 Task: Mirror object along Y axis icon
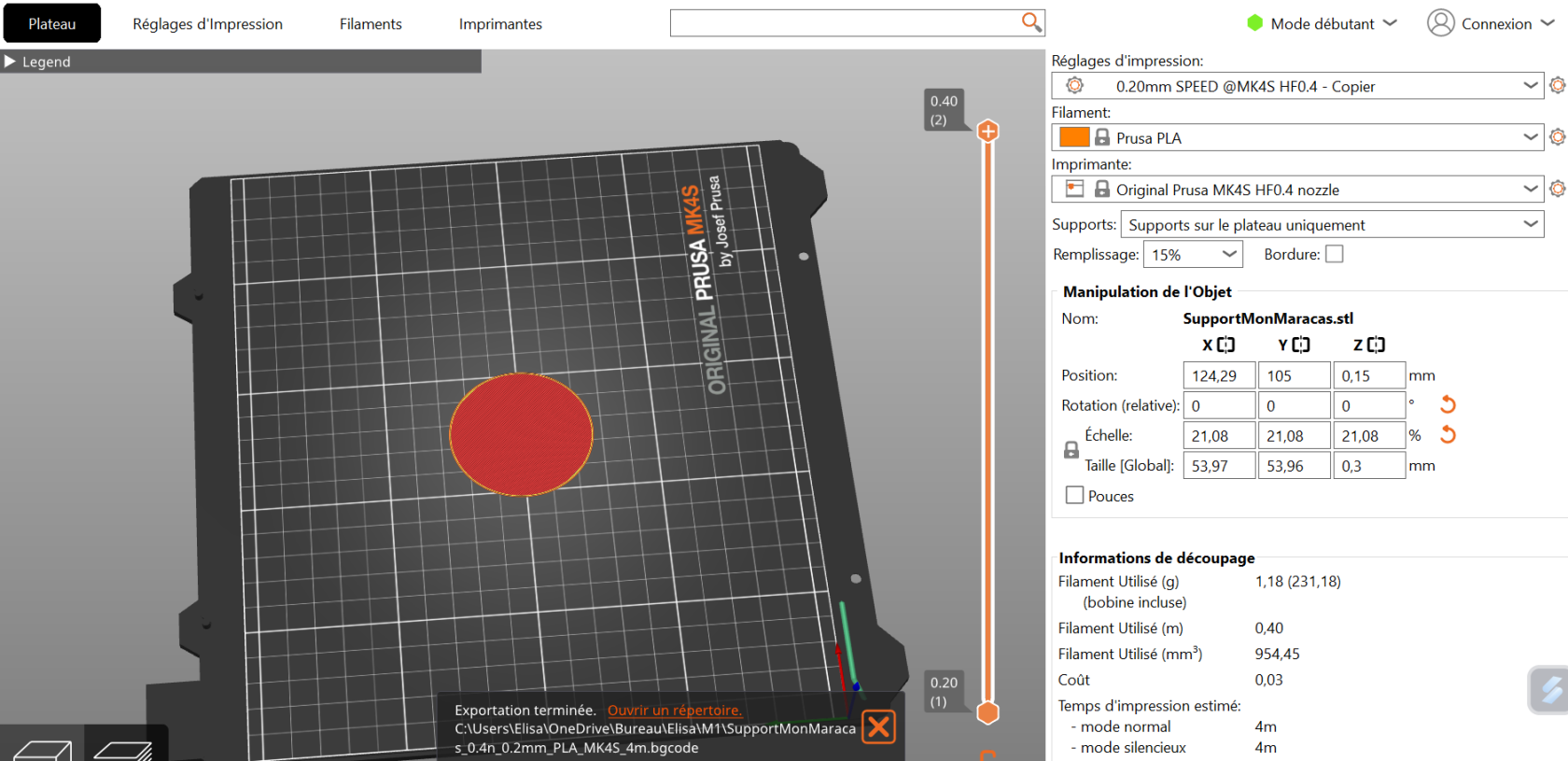point(1301,345)
